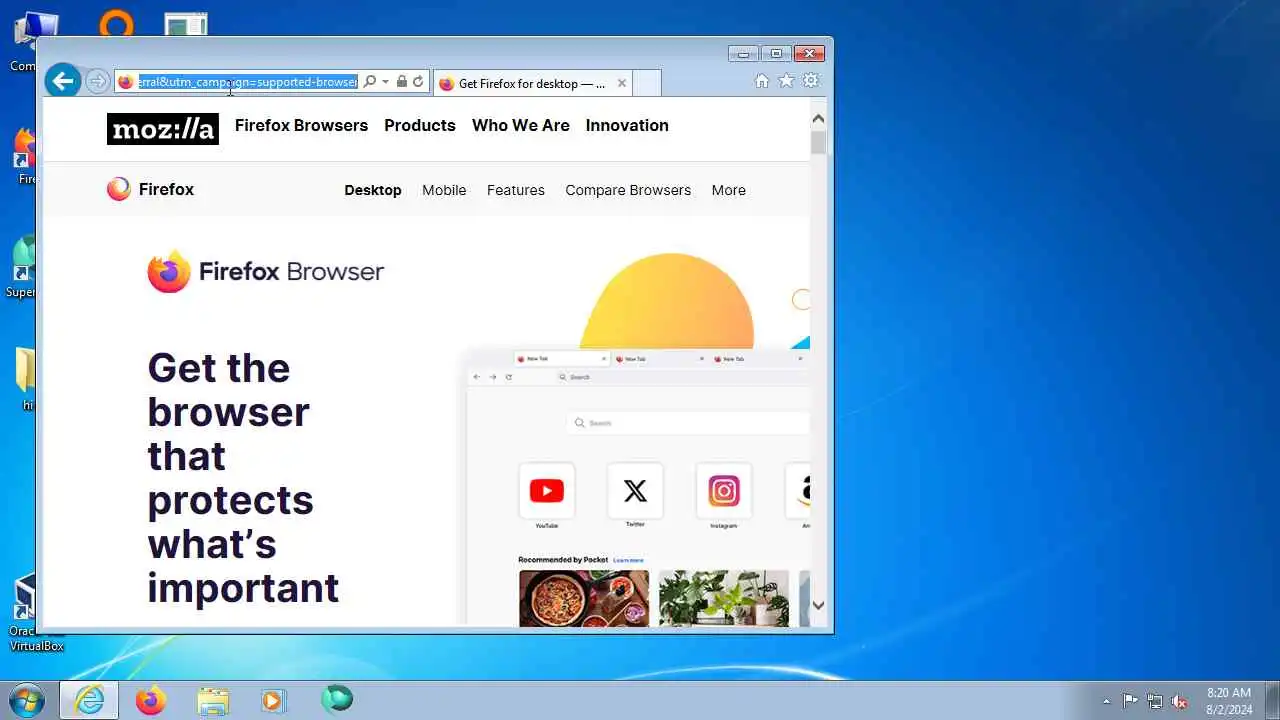Go back with the blue back arrow
Viewport: 1280px width, 720px height.
tap(62, 81)
